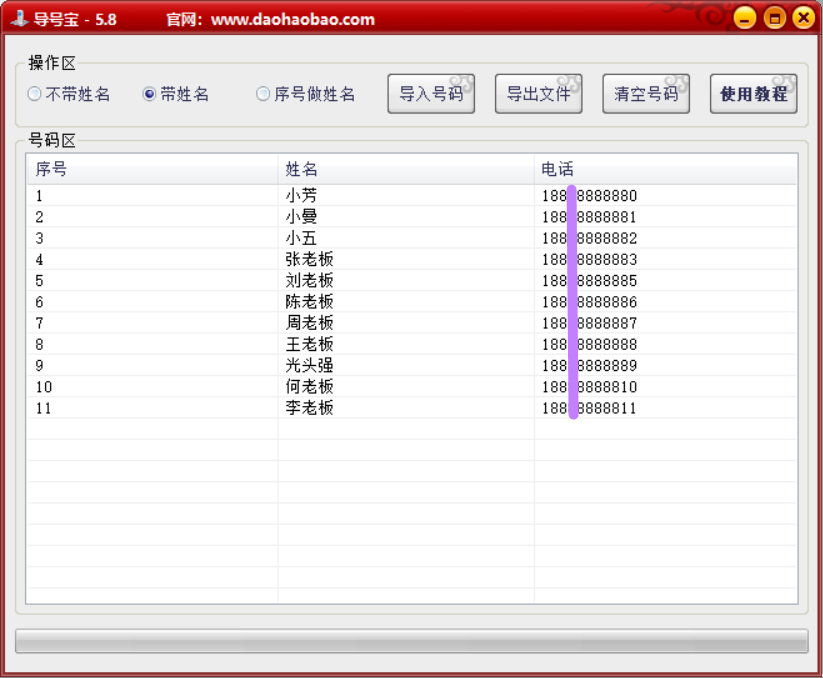The image size is (823, 678).
Task: Select the 光头强 row in the list
Action: click(309, 366)
